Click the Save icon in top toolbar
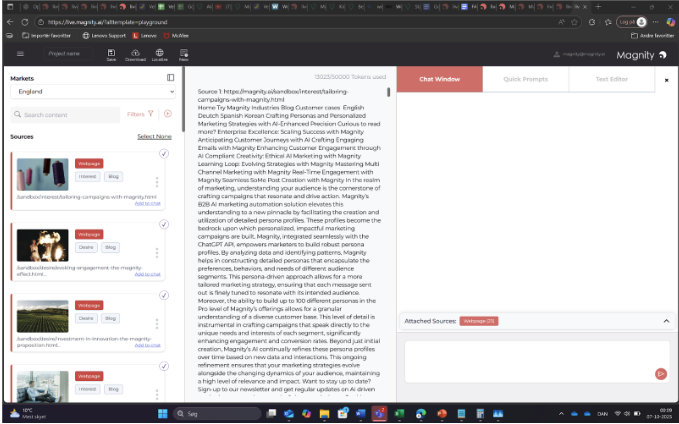 [111, 54]
